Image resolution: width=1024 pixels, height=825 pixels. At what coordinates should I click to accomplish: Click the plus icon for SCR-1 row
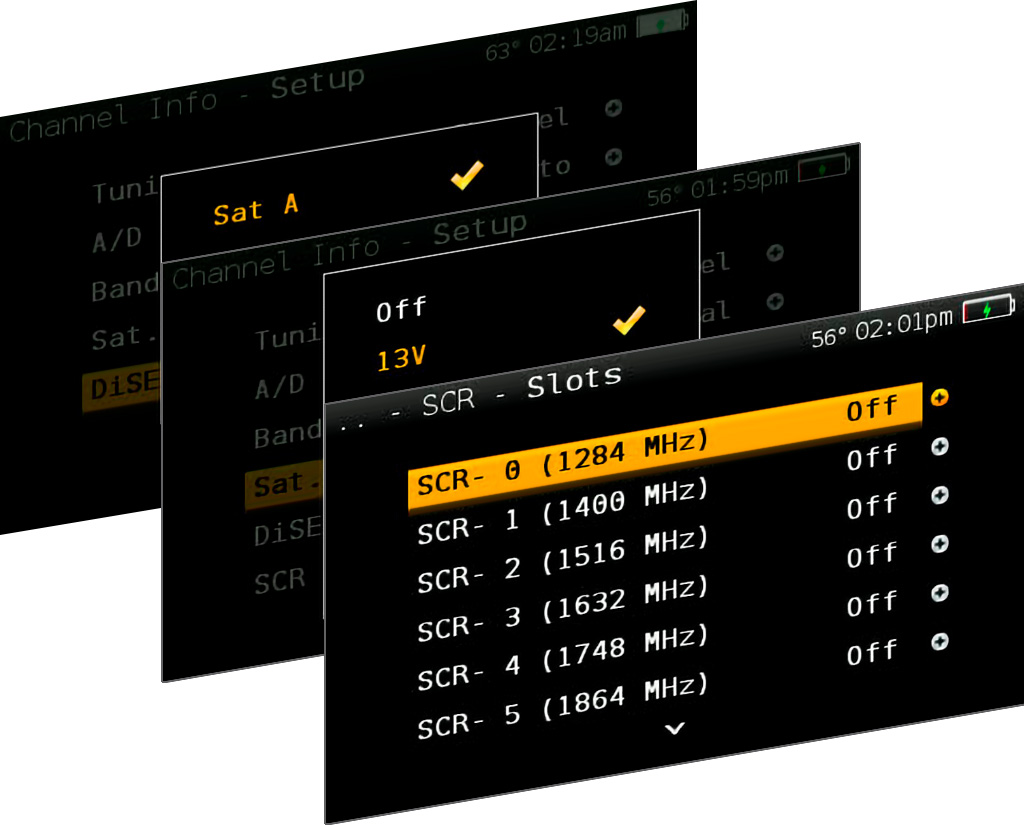[939, 447]
